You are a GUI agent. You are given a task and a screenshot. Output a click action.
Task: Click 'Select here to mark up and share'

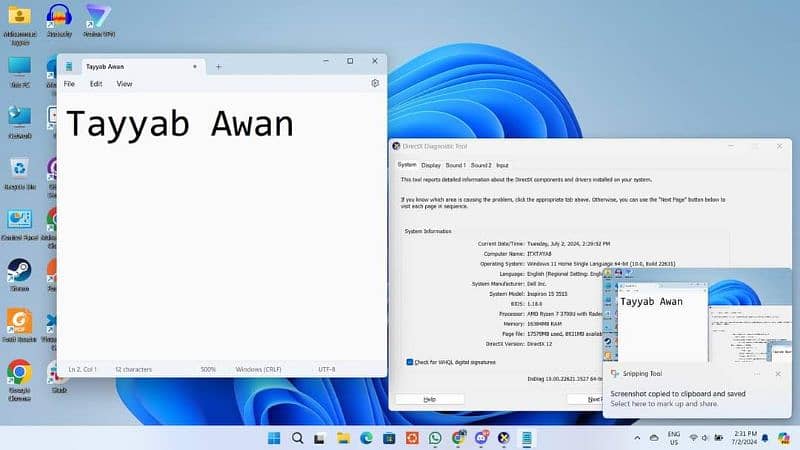click(x=664, y=404)
